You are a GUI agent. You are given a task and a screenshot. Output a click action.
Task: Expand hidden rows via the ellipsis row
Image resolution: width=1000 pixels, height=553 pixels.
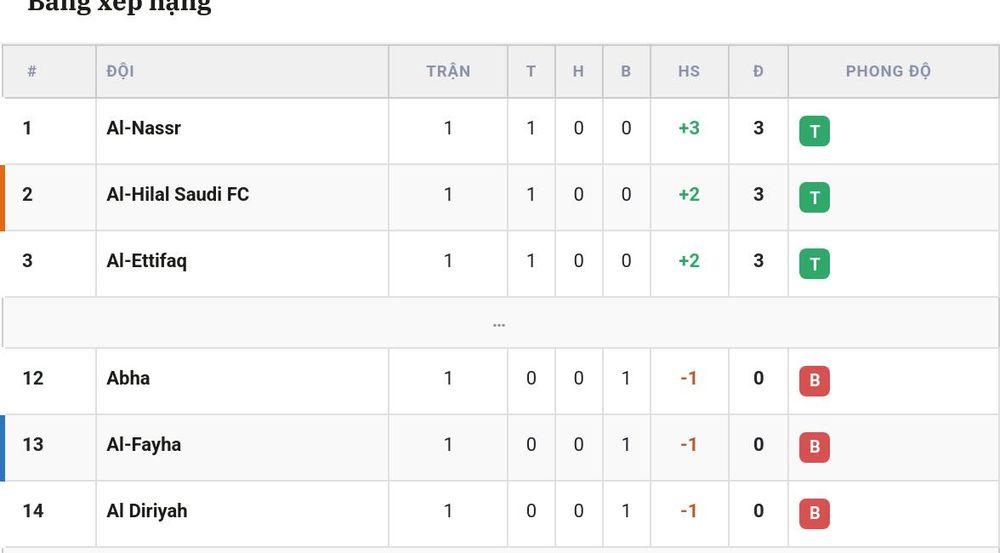click(499, 323)
